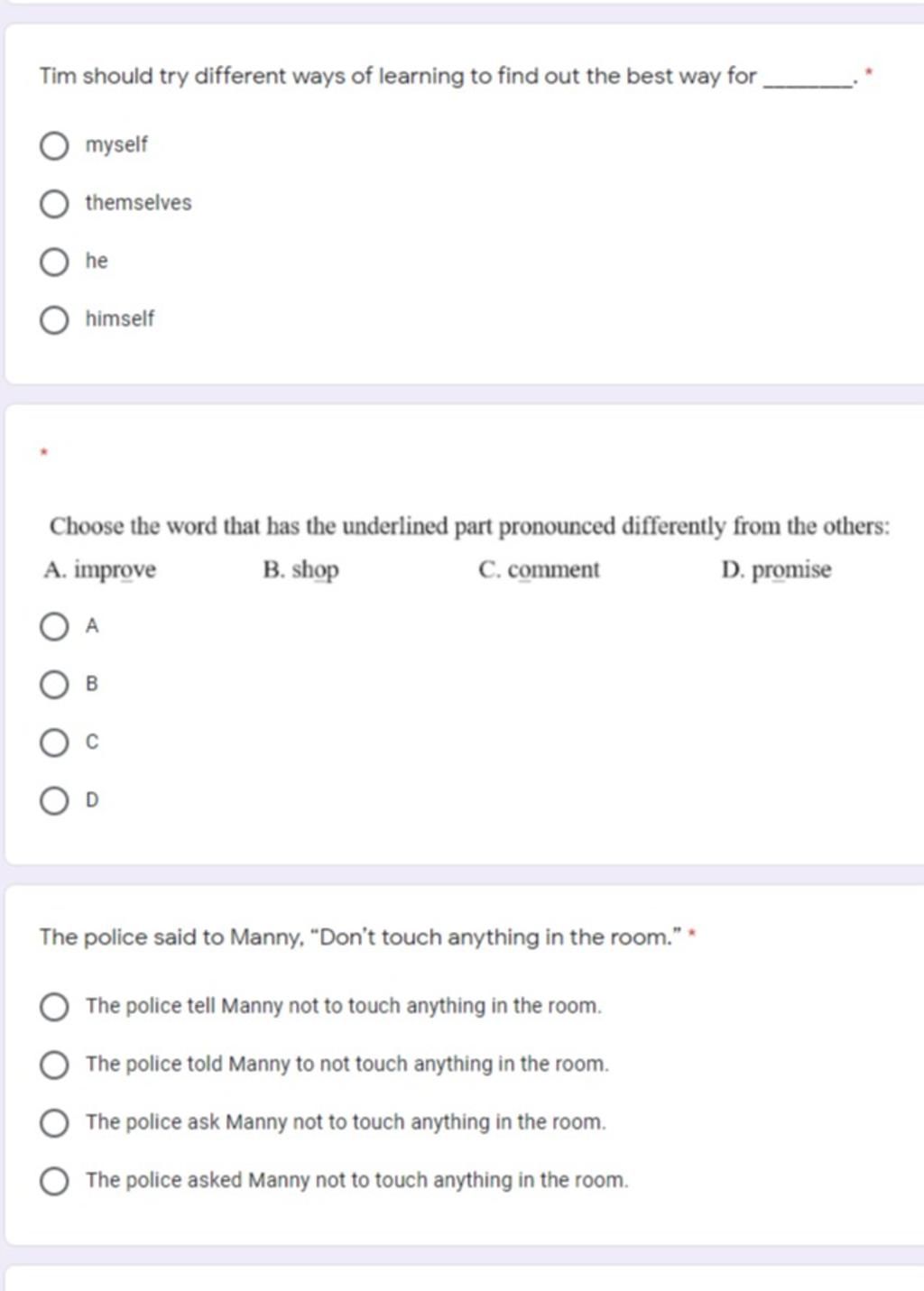This screenshot has width=924, height=1291.
Task: Click the word 'comment' in the question image
Action: pyautogui.click(x=553, y=570)
